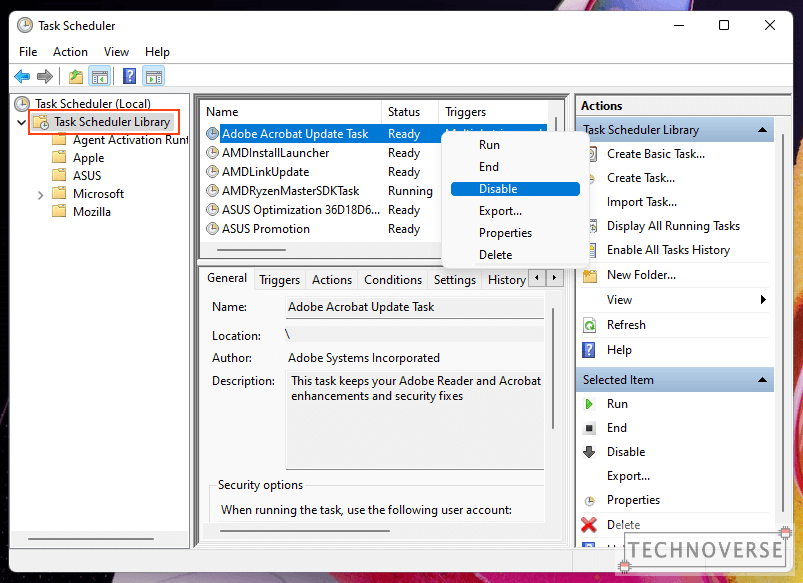Click the Refresh green icon in Actions pane
The height and width of the screenshot is (583, 803).
coord(589,325)
